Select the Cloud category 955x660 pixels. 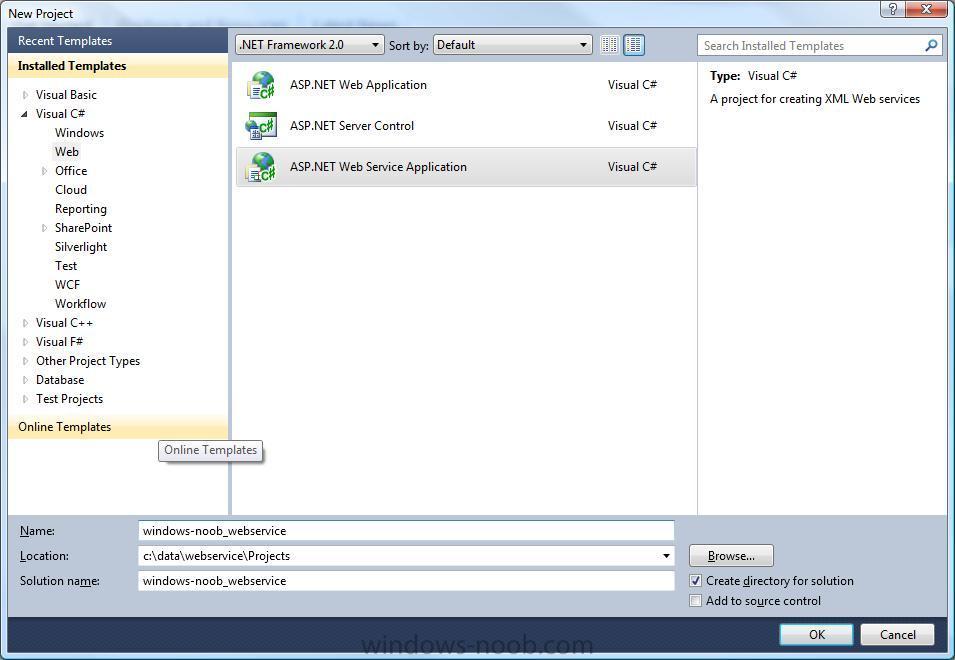tap(71, 190)
